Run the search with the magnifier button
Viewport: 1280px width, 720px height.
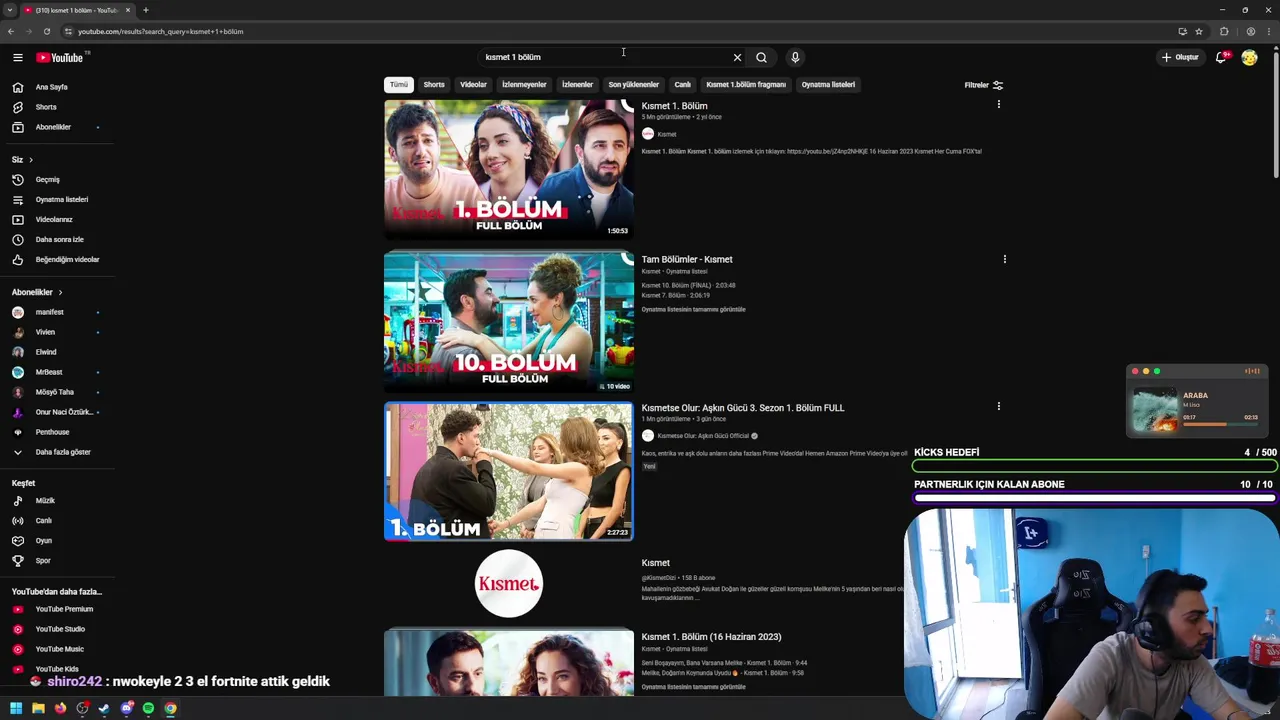click(761, 57)
